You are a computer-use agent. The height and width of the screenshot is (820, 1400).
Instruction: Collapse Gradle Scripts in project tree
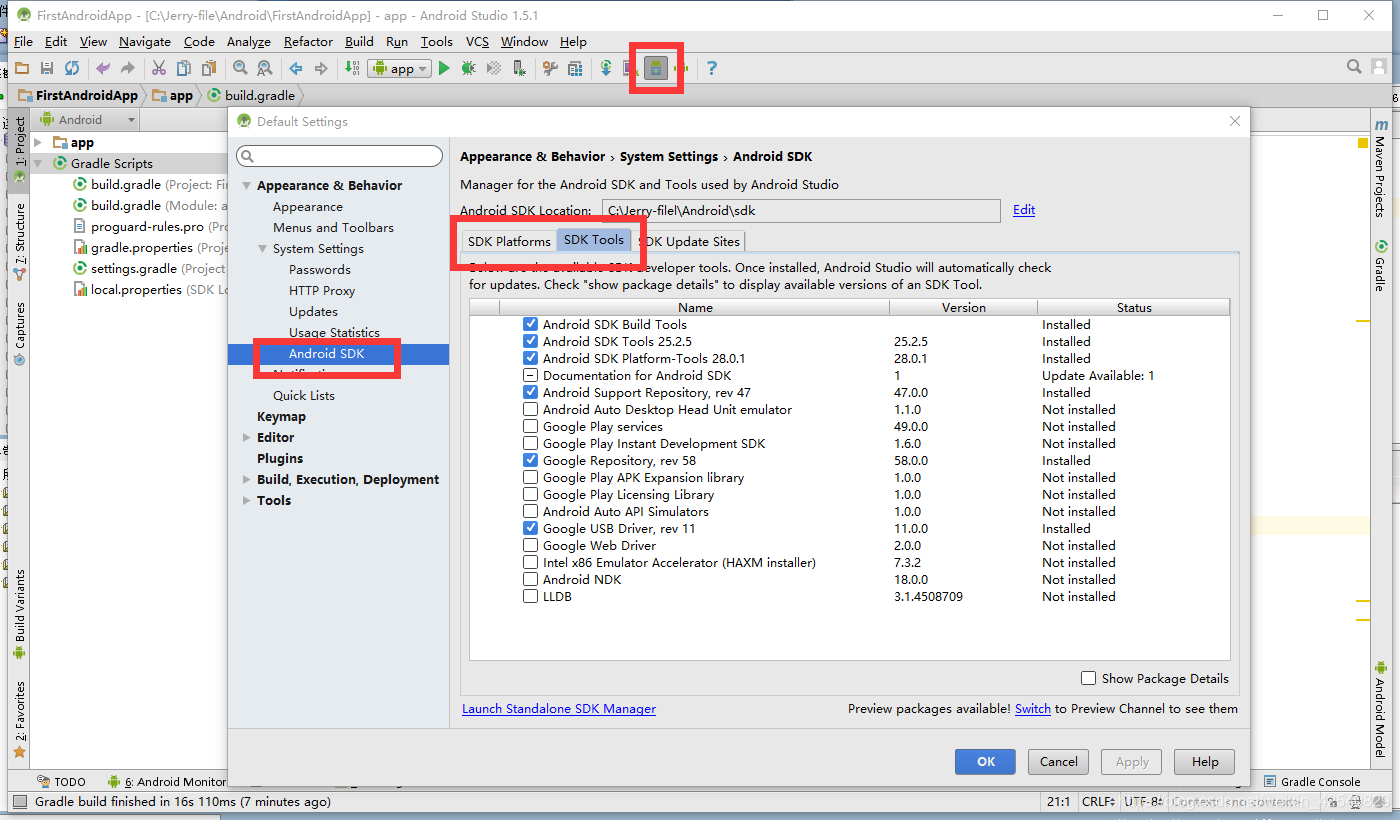pos(38,164)
